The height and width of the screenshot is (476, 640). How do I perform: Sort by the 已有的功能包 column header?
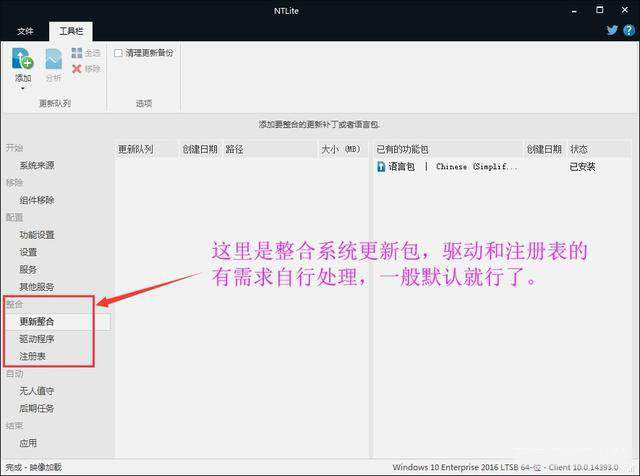pos(448,149)
